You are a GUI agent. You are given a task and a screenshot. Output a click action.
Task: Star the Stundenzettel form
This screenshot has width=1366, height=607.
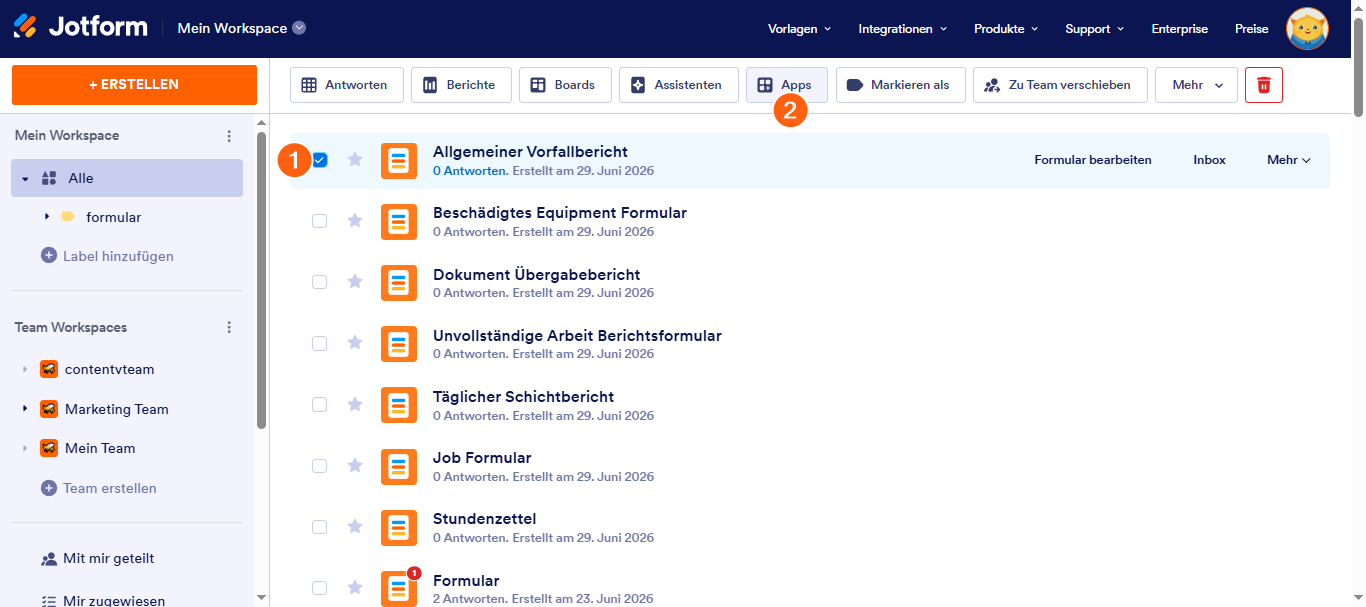coord(354,526)
